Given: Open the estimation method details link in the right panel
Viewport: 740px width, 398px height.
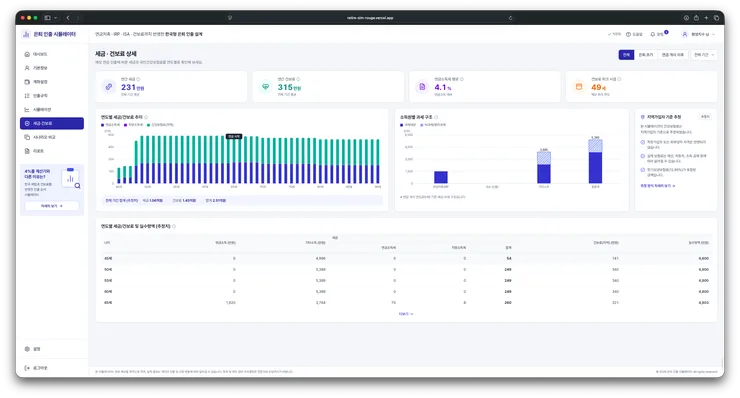Looking at the screenshot, I should [x=657, y=186].
